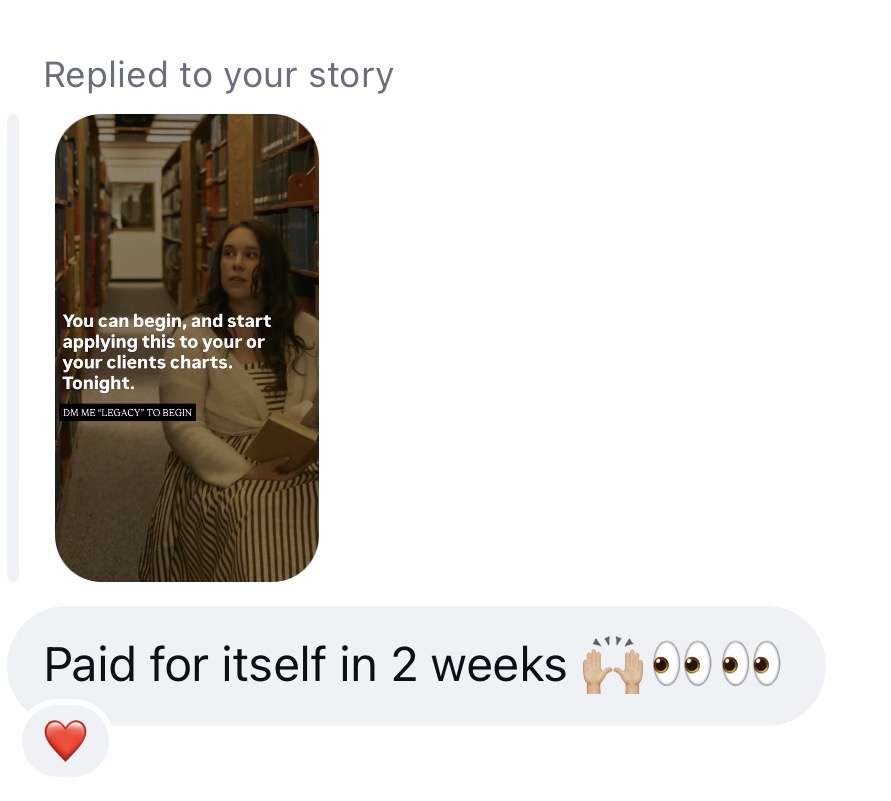Click the number '2' in the message
891x801 pixels.
pyautogui.click(x=404, y=665)
